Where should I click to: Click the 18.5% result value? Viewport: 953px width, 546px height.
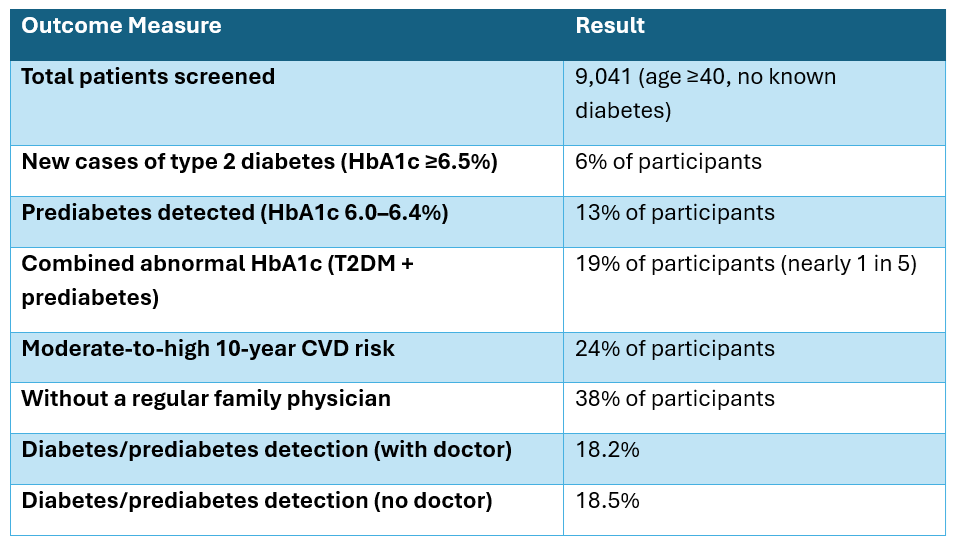(x=607, y=501)
